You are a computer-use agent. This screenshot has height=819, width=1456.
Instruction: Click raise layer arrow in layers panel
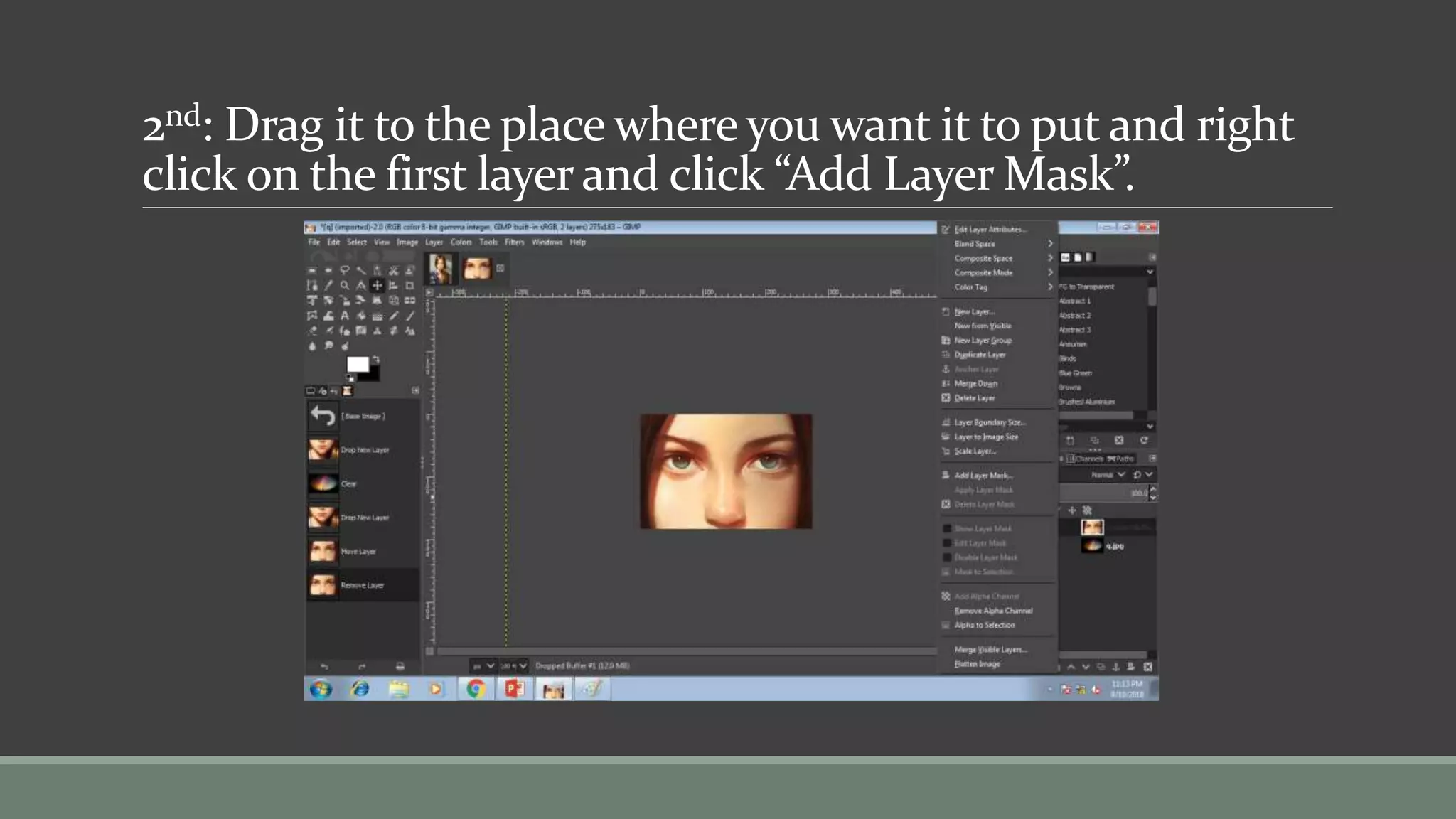(x=1071, y=667)
